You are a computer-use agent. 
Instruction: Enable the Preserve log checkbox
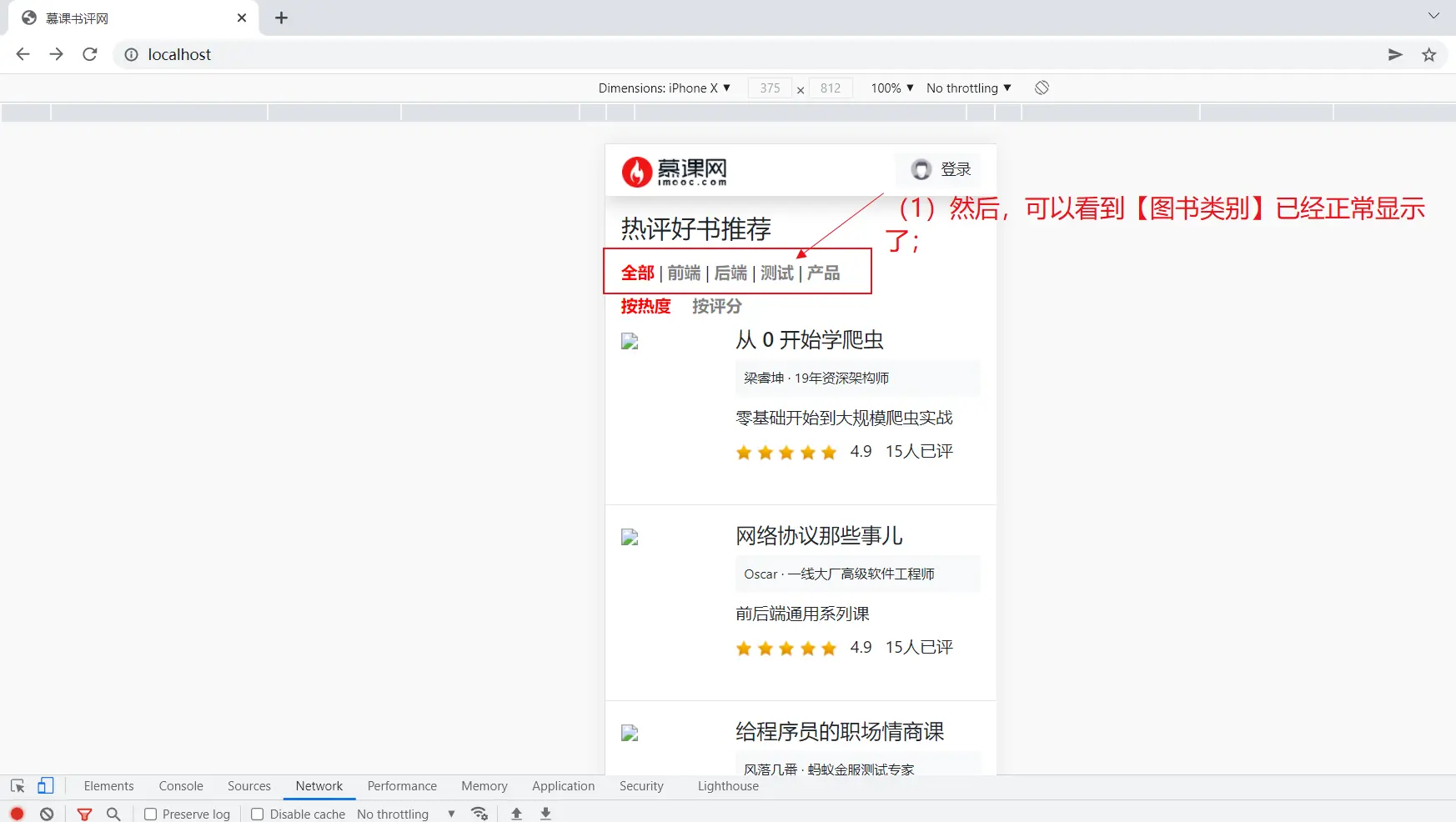(151, 814)
